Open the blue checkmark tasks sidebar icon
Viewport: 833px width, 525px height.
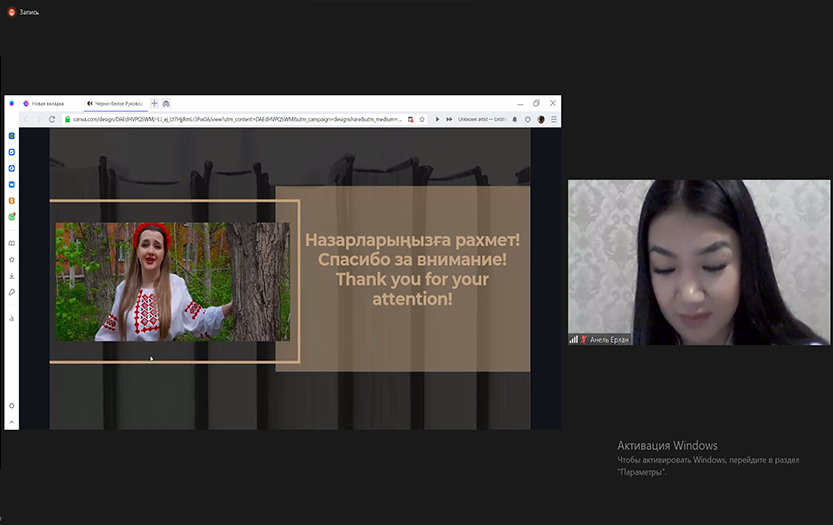[x=12, y=152]
